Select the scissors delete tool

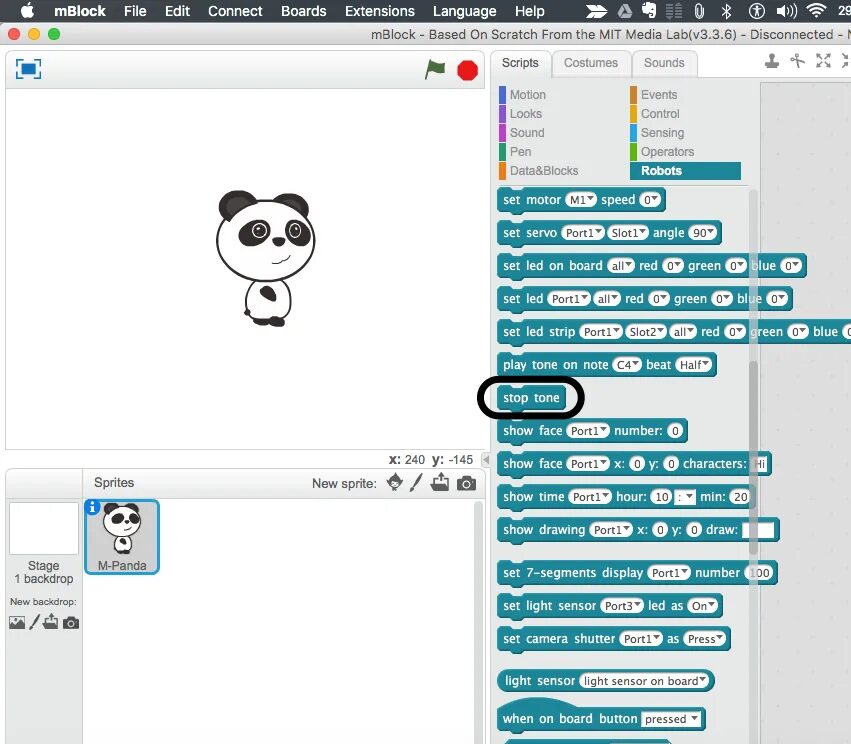(x=797, y=61)
